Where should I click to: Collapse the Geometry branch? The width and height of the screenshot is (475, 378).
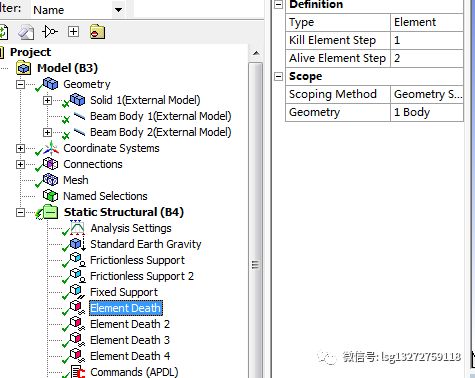(20, 84)
